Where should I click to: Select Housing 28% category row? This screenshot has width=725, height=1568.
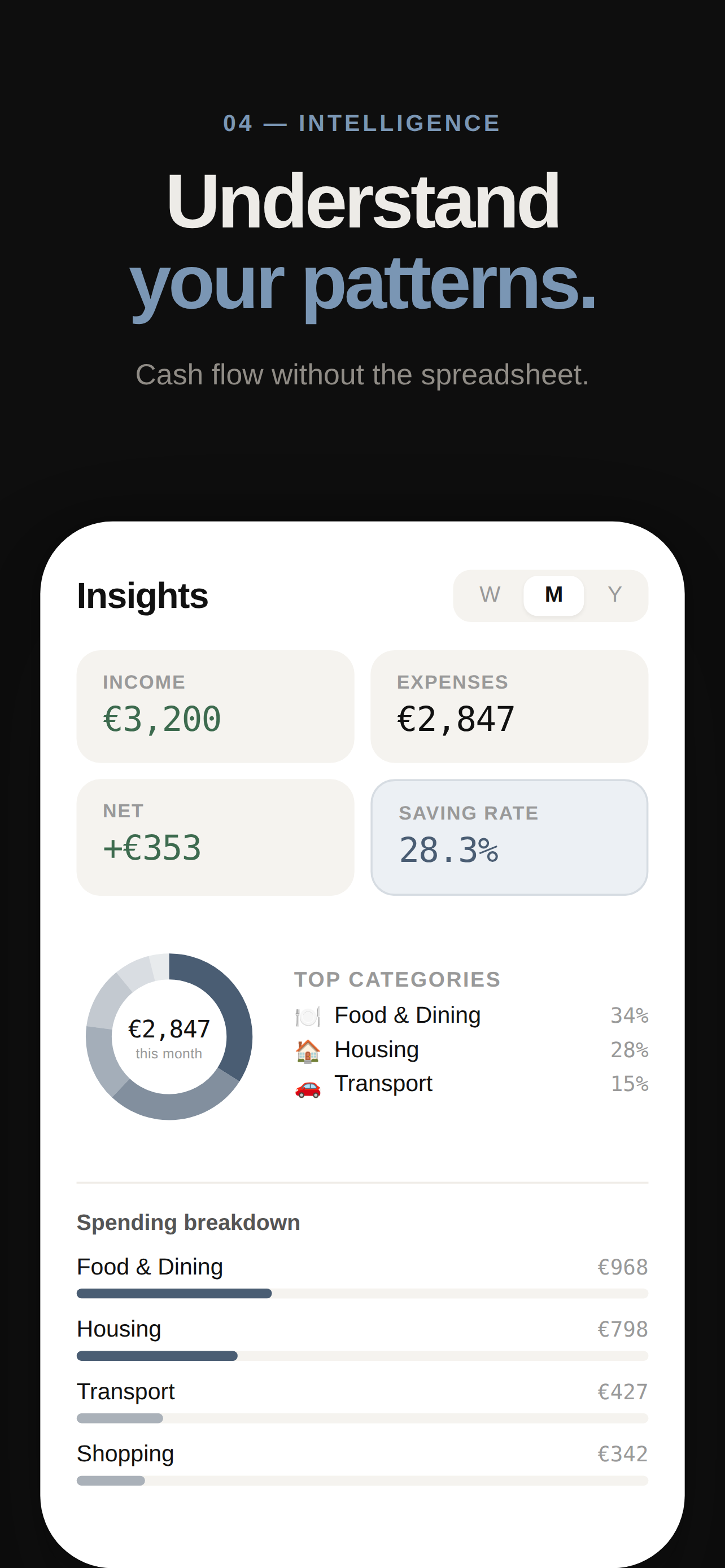[471, 1049]
